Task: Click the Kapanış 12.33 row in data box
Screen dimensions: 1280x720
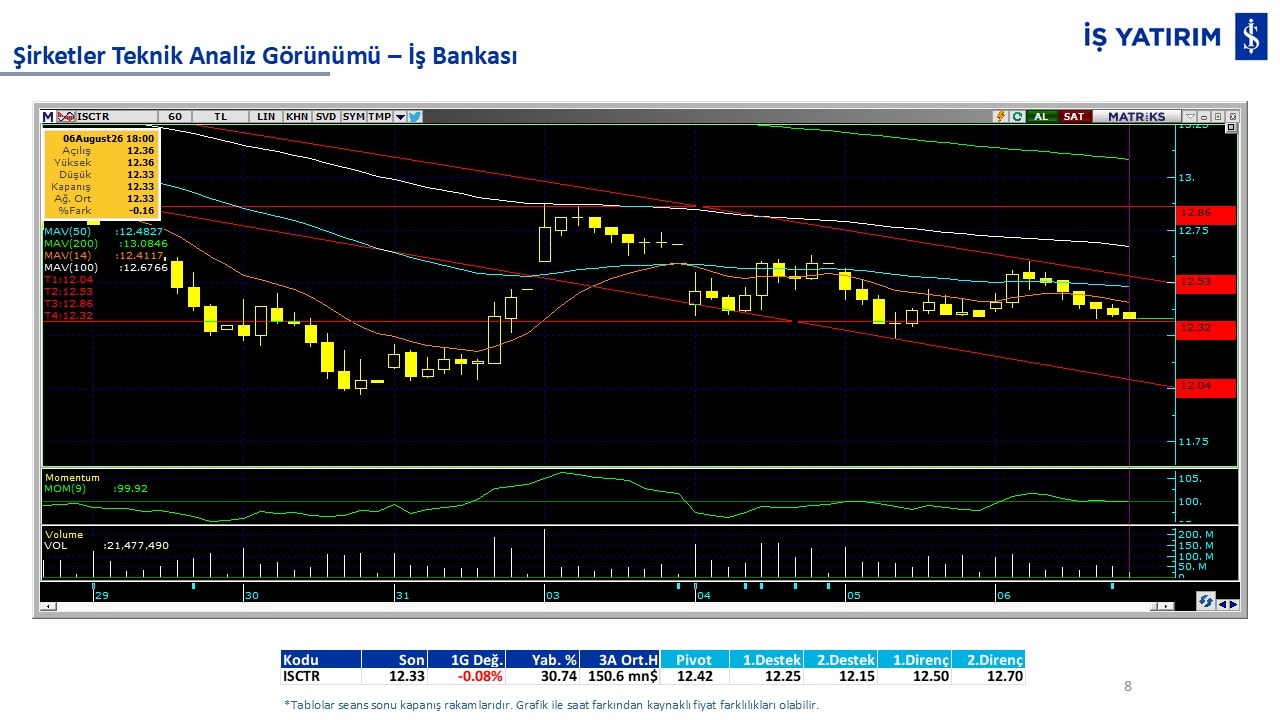Action: (x=100, y=187)
